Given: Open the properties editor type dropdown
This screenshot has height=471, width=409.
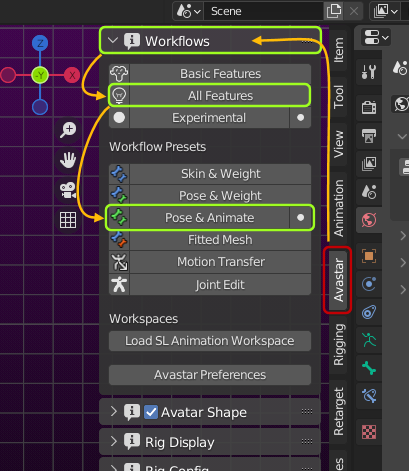Looking at the screenshot, I should click(x=376, y=37).
